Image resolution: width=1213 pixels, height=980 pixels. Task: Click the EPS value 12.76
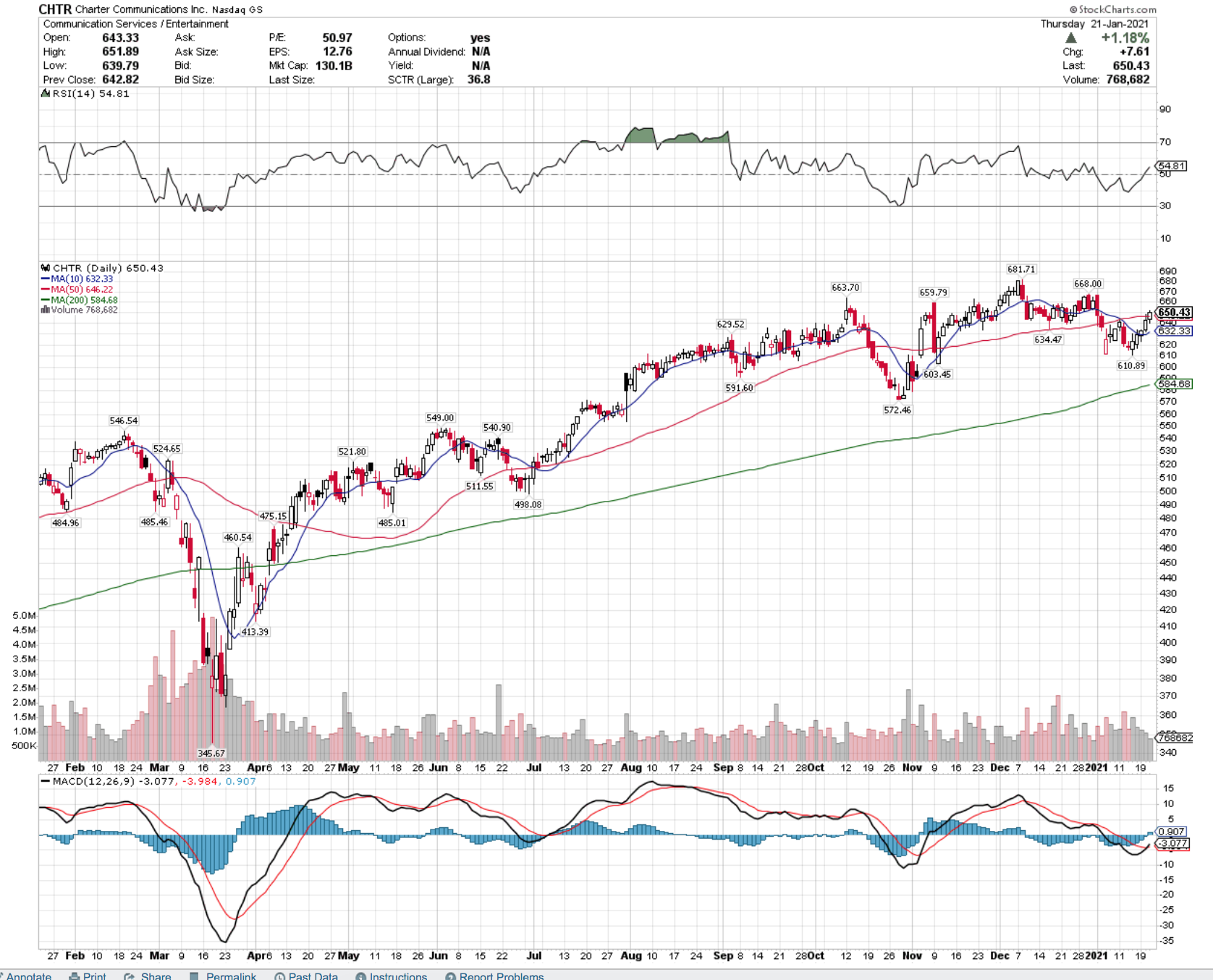pos(337,51)
